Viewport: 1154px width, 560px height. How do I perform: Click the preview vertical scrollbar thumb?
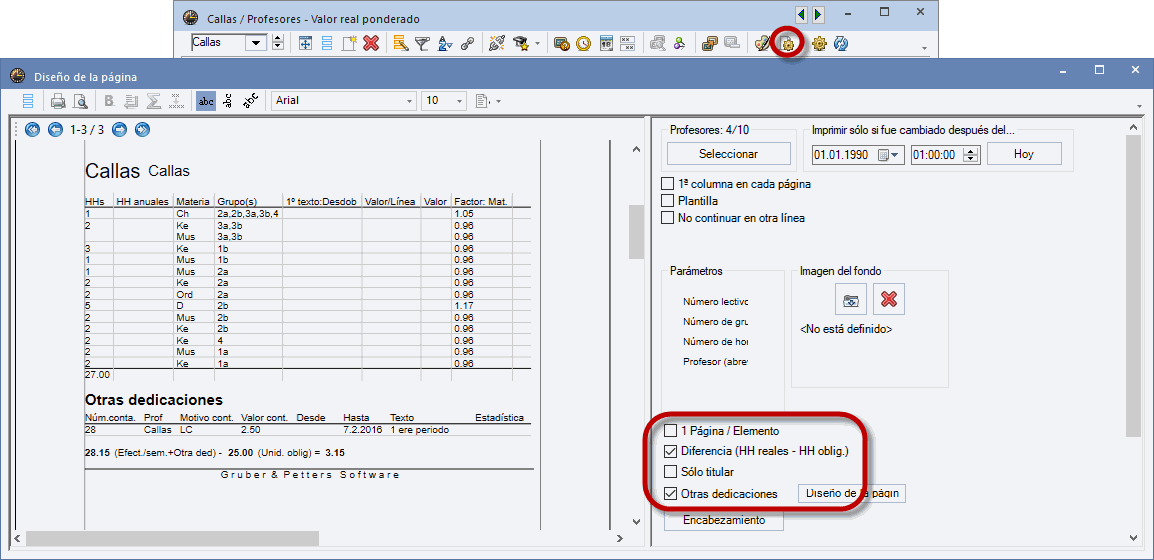pyautogui.click(x=636, y=231)
